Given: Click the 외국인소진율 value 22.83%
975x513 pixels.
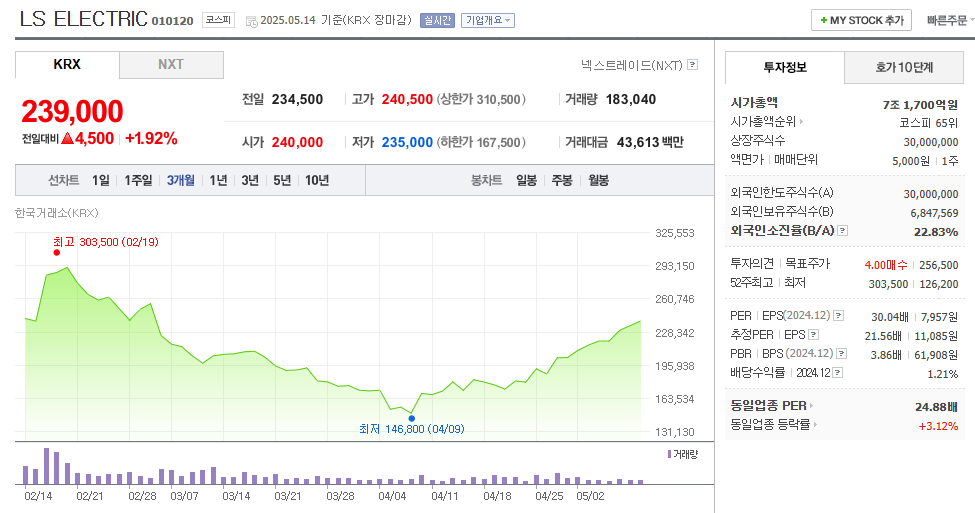Looking at the screenshot, I should coord(936,232).
